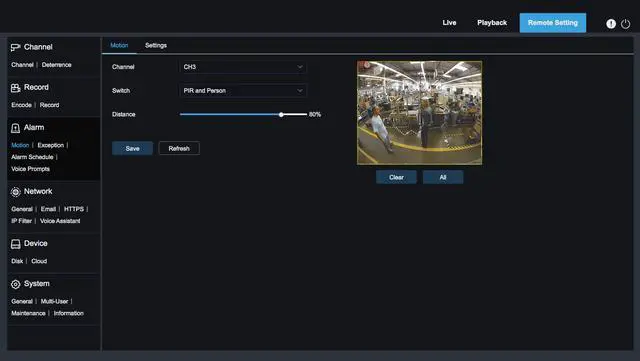Viewport: 640px width, 361px height.
Task: Click the Distance slider handle
Action: (281, 115)
